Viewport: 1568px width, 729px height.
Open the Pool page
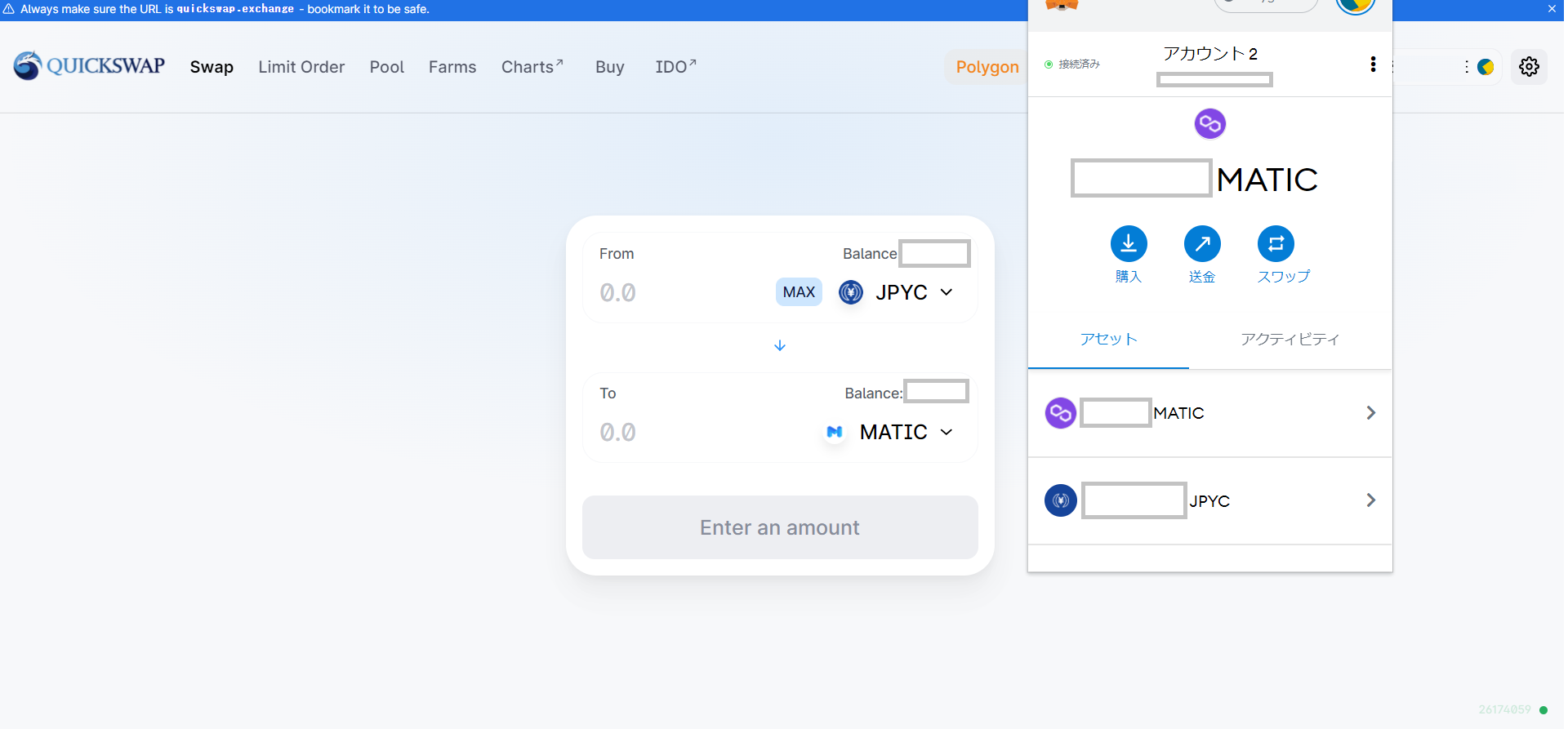(x=387, y=67)
